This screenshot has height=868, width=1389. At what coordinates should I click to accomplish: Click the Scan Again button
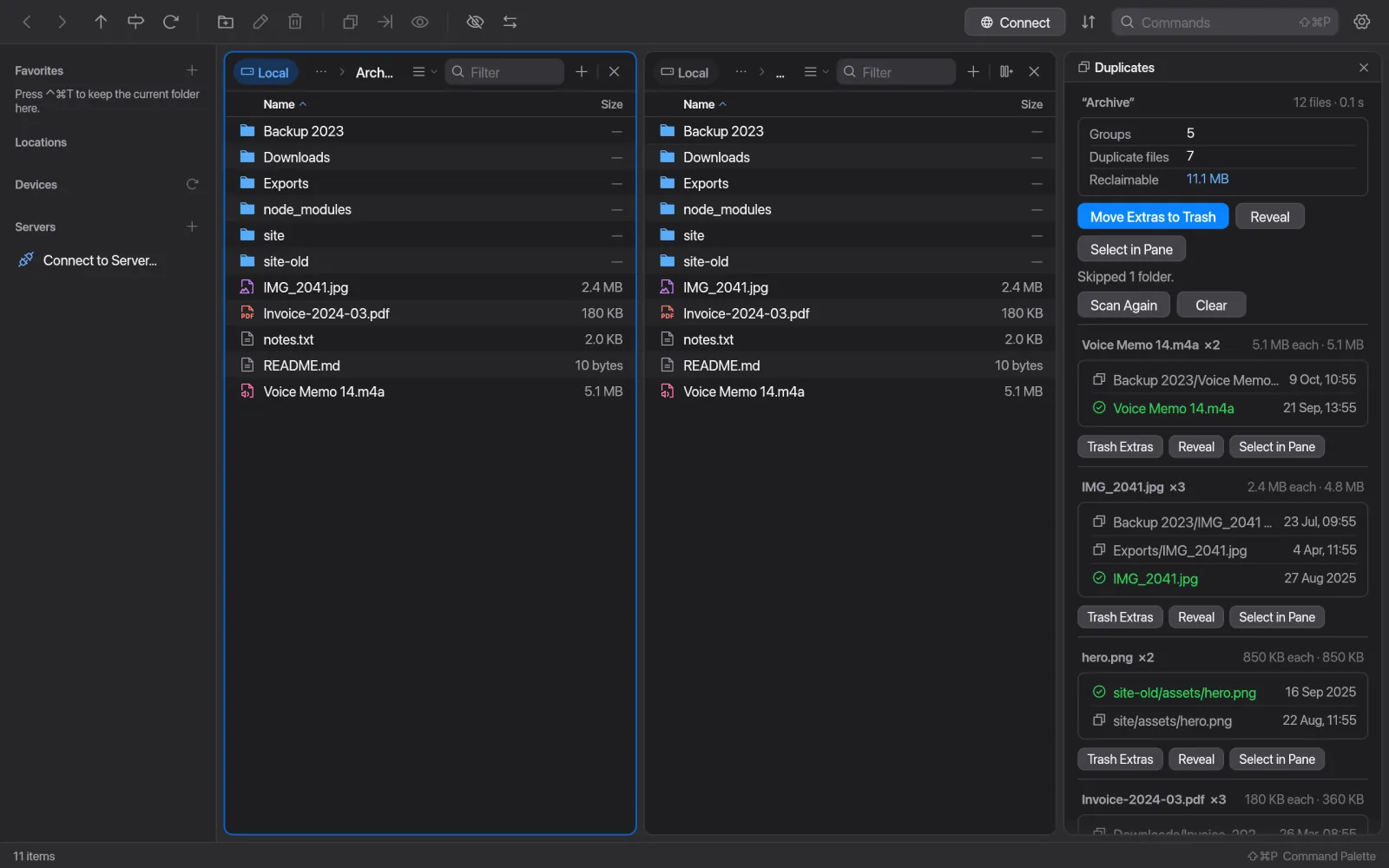(1123, 306)
